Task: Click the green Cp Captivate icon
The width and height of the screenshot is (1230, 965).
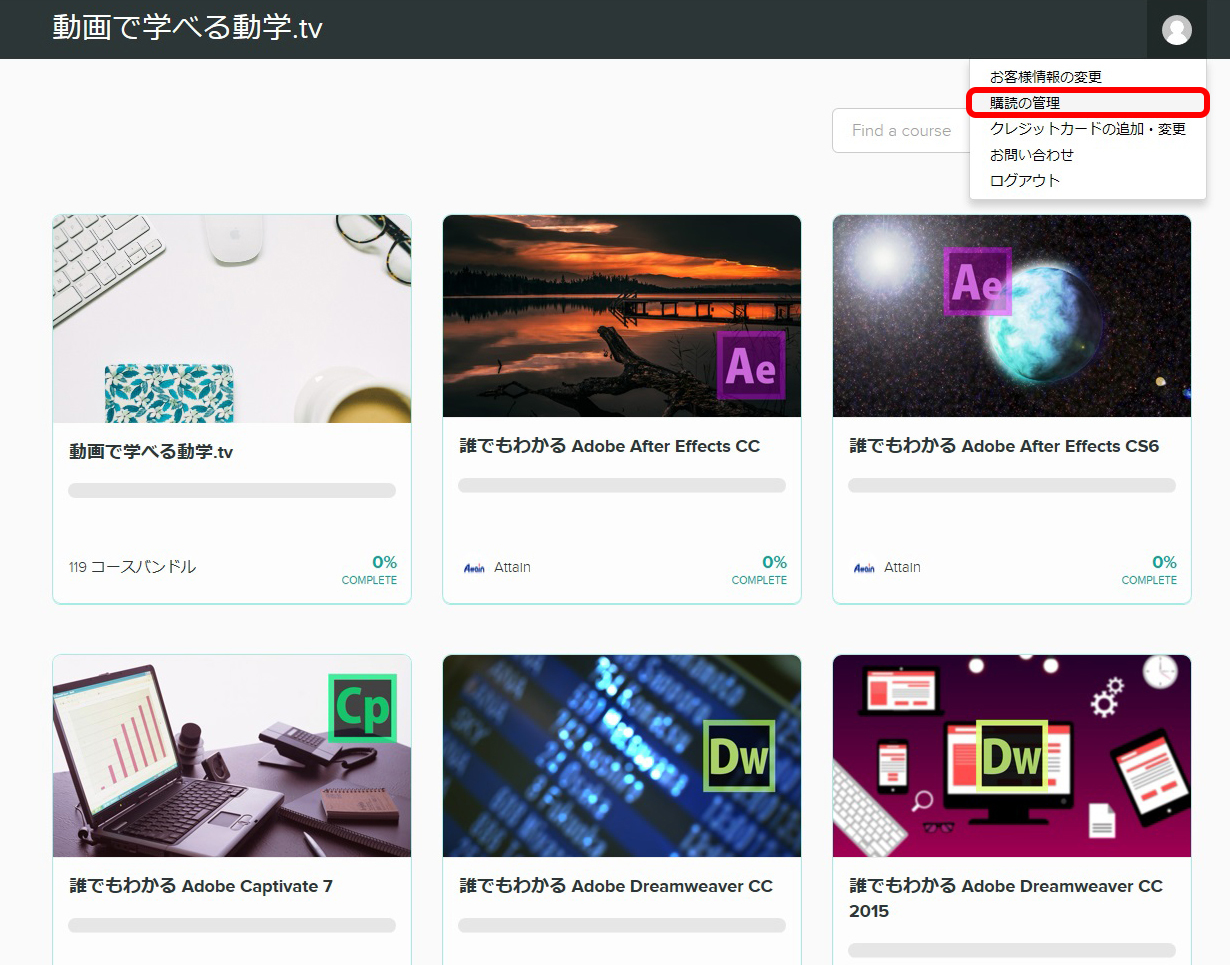Action: pyautogui.click(x=362, y=708)
